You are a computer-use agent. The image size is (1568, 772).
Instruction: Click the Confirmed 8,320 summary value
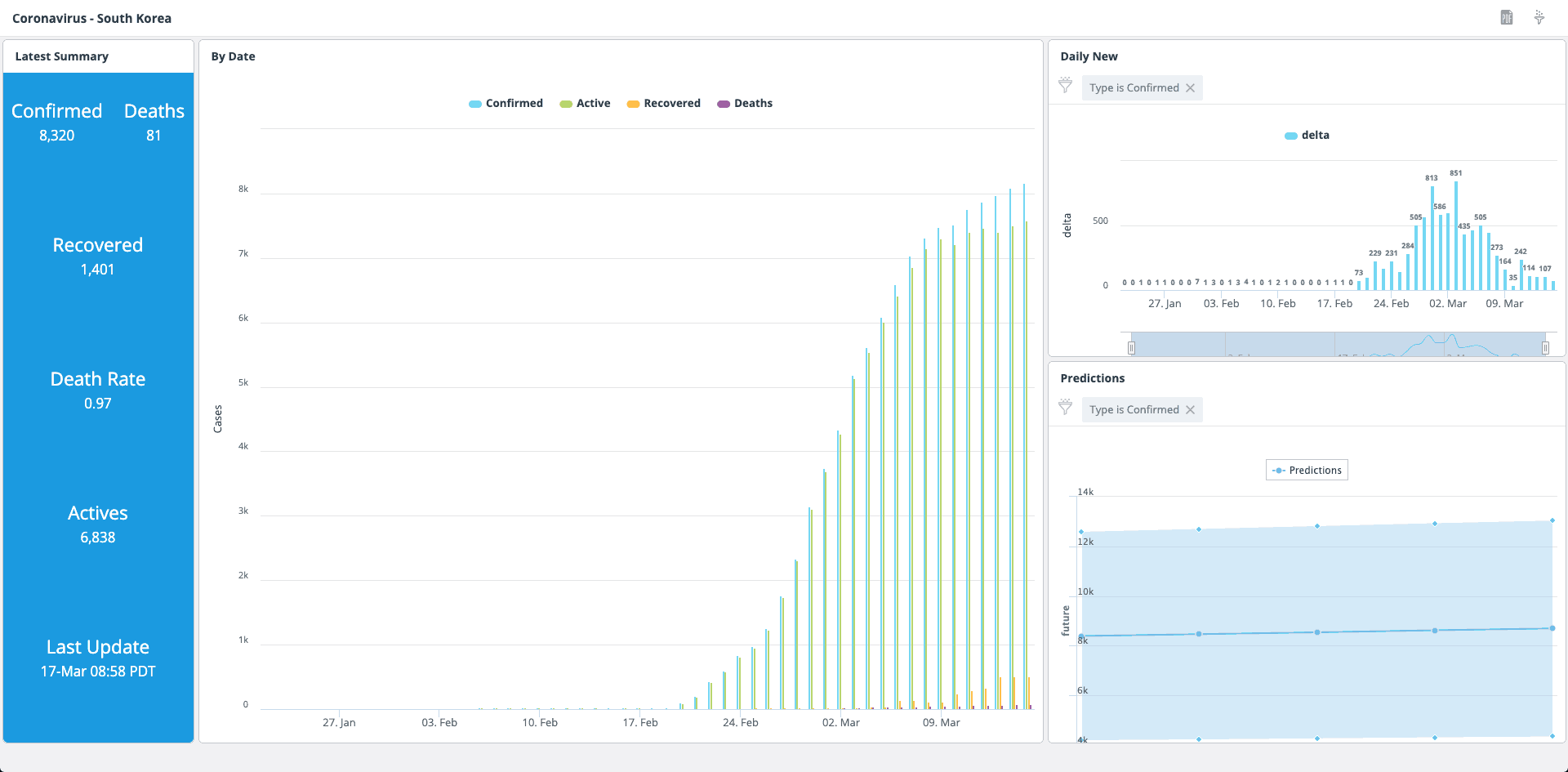pos(56,136)
